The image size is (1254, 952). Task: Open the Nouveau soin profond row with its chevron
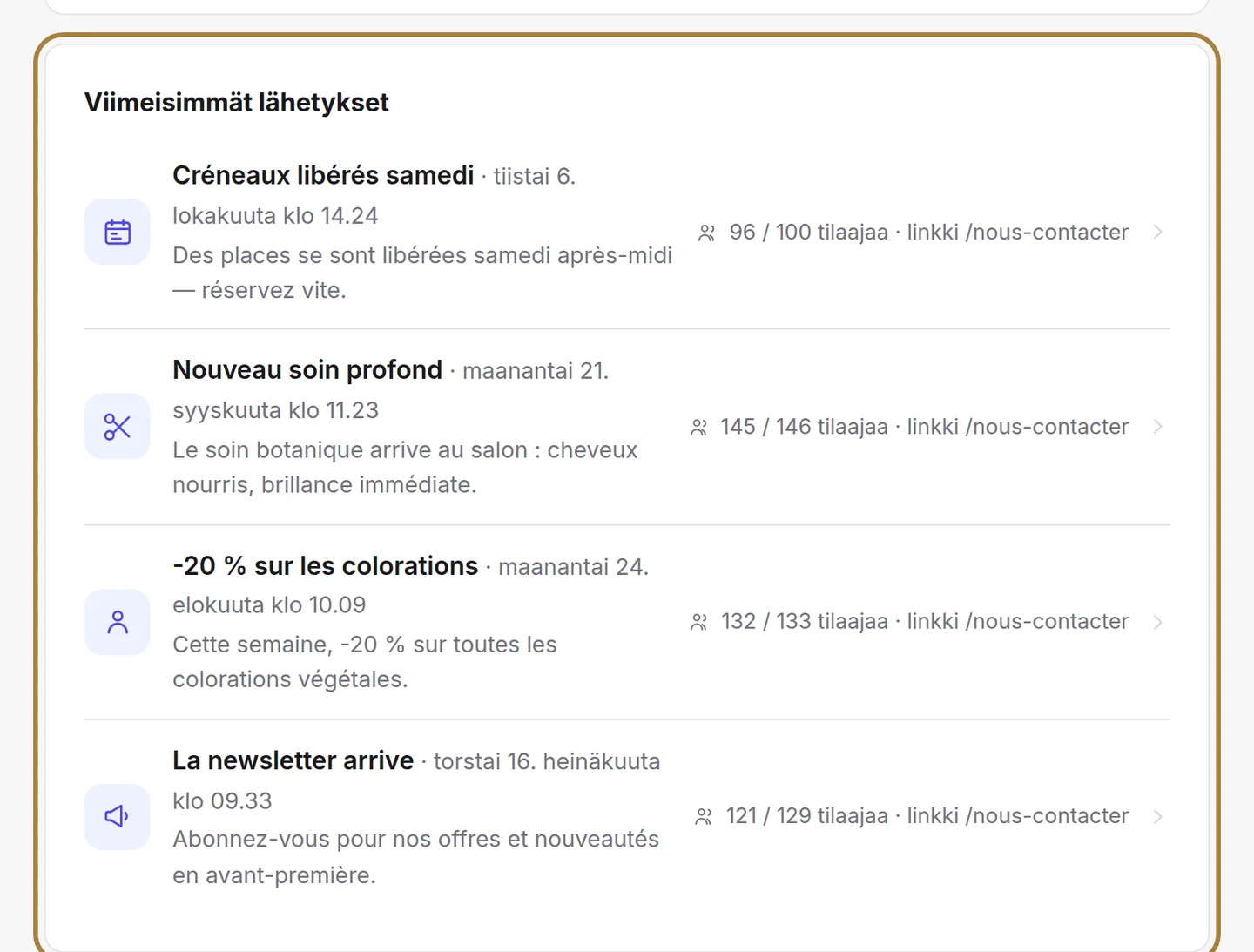1158,427
